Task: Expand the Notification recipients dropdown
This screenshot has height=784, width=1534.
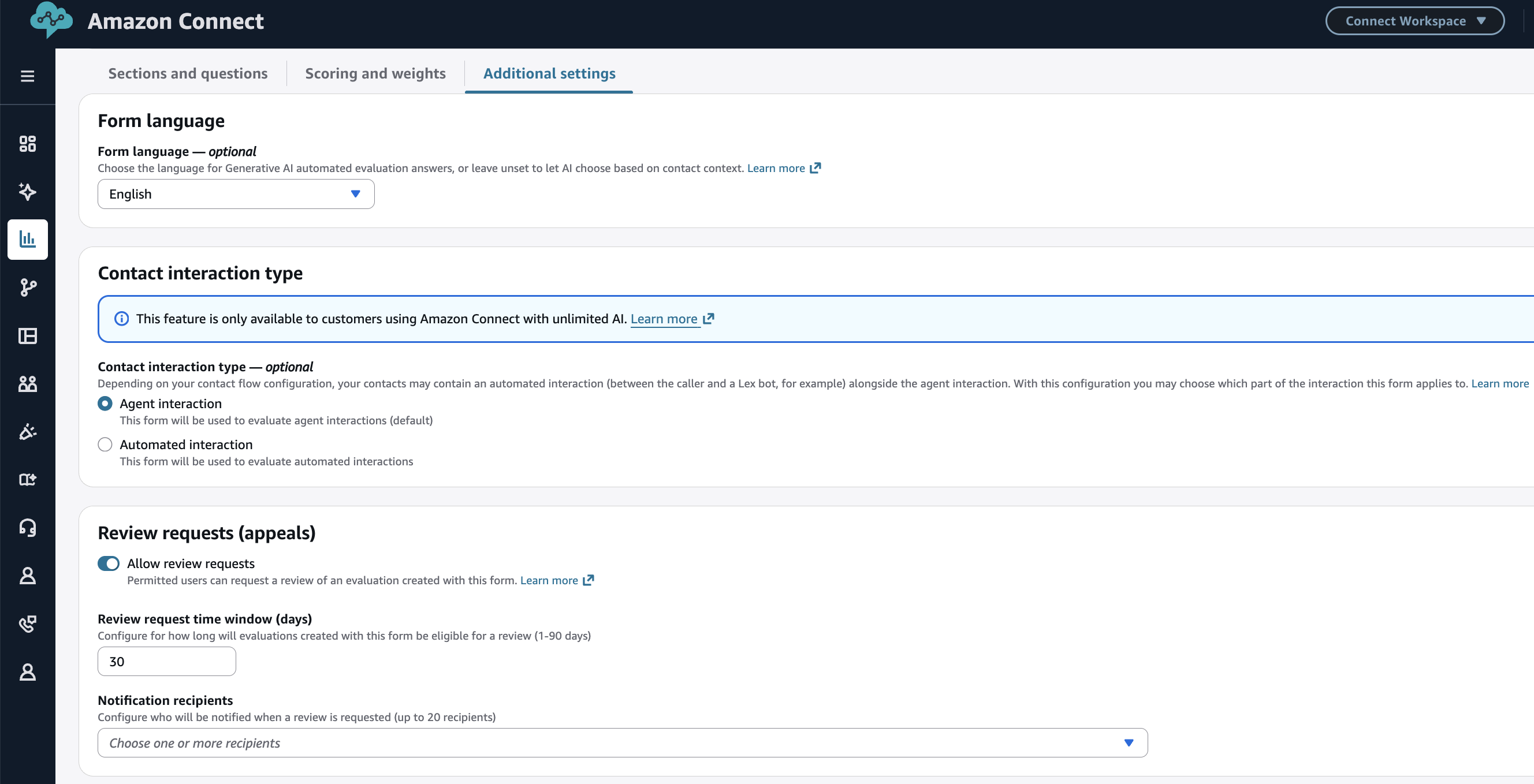Action: point(621,742)
